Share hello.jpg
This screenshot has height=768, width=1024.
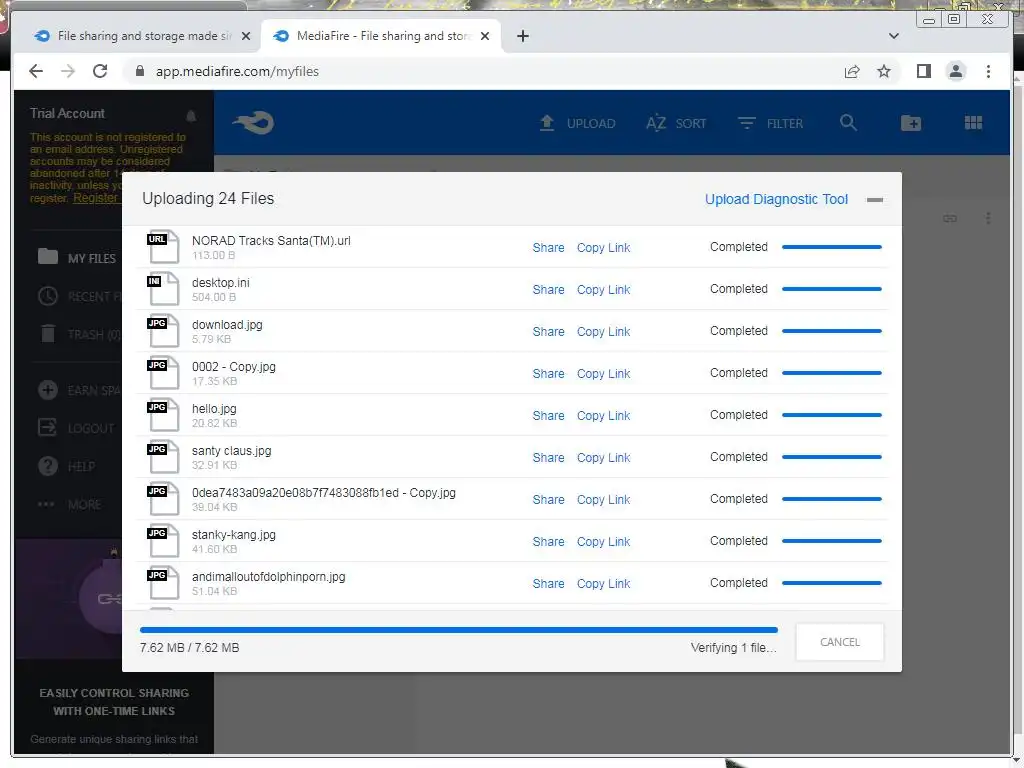[x=548, y=415]
